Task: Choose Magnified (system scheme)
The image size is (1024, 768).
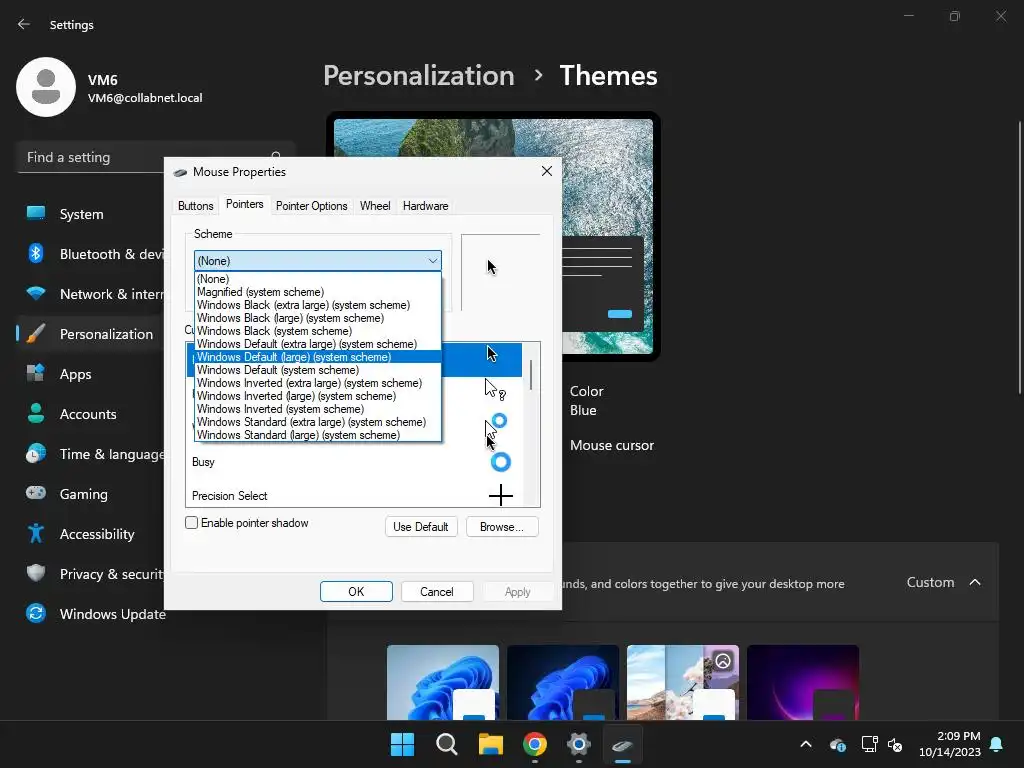Action: click(x=318, y=292)
